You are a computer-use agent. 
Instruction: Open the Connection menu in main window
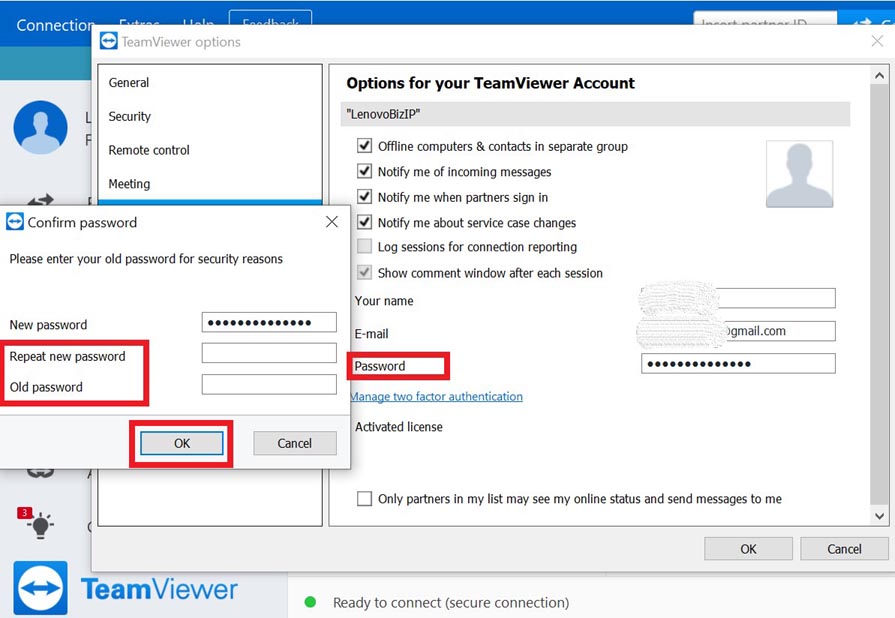[55, 25]
